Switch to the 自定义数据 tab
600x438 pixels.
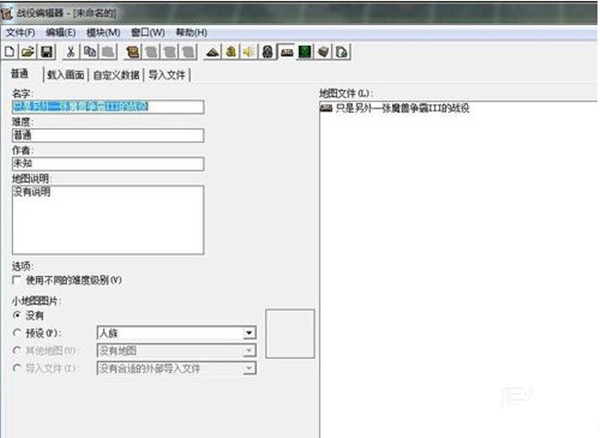click(x=116, y=75)
